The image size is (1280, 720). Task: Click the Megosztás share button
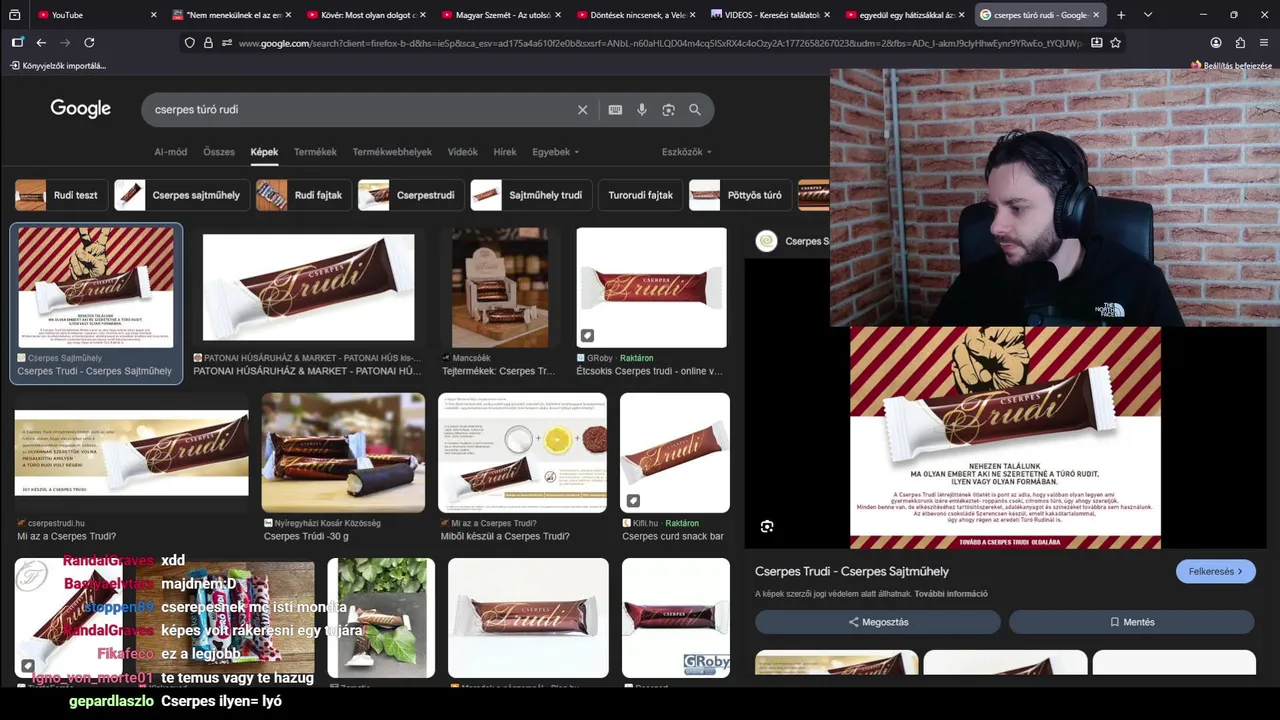click(x=878, y=622)
